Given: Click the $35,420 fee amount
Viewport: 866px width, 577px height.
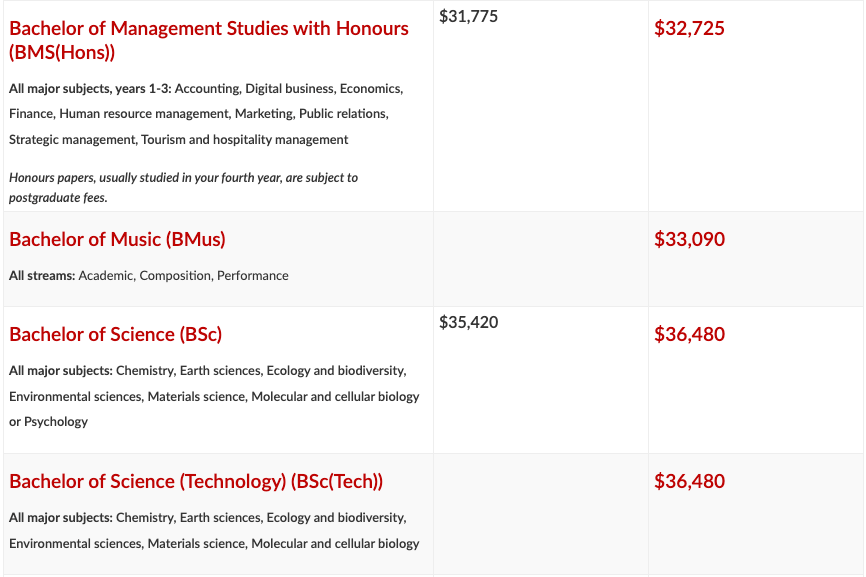Looking at the screenshot, I should (x=468, y=322).
